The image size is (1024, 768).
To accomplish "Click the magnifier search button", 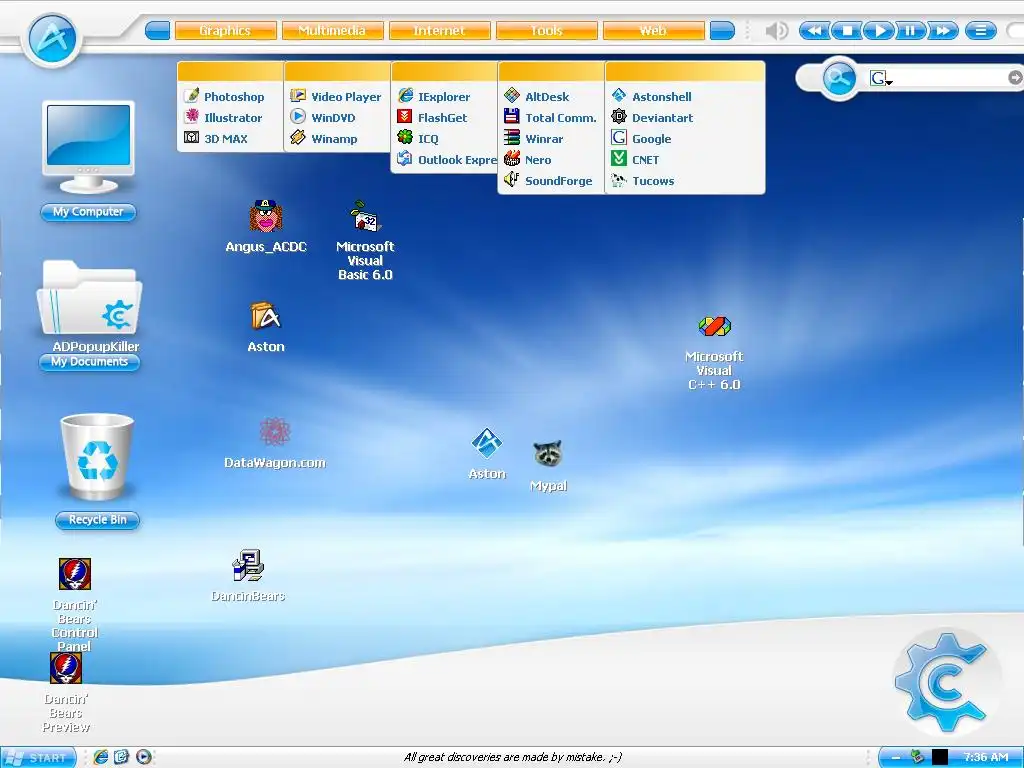I will pos(839,78).
